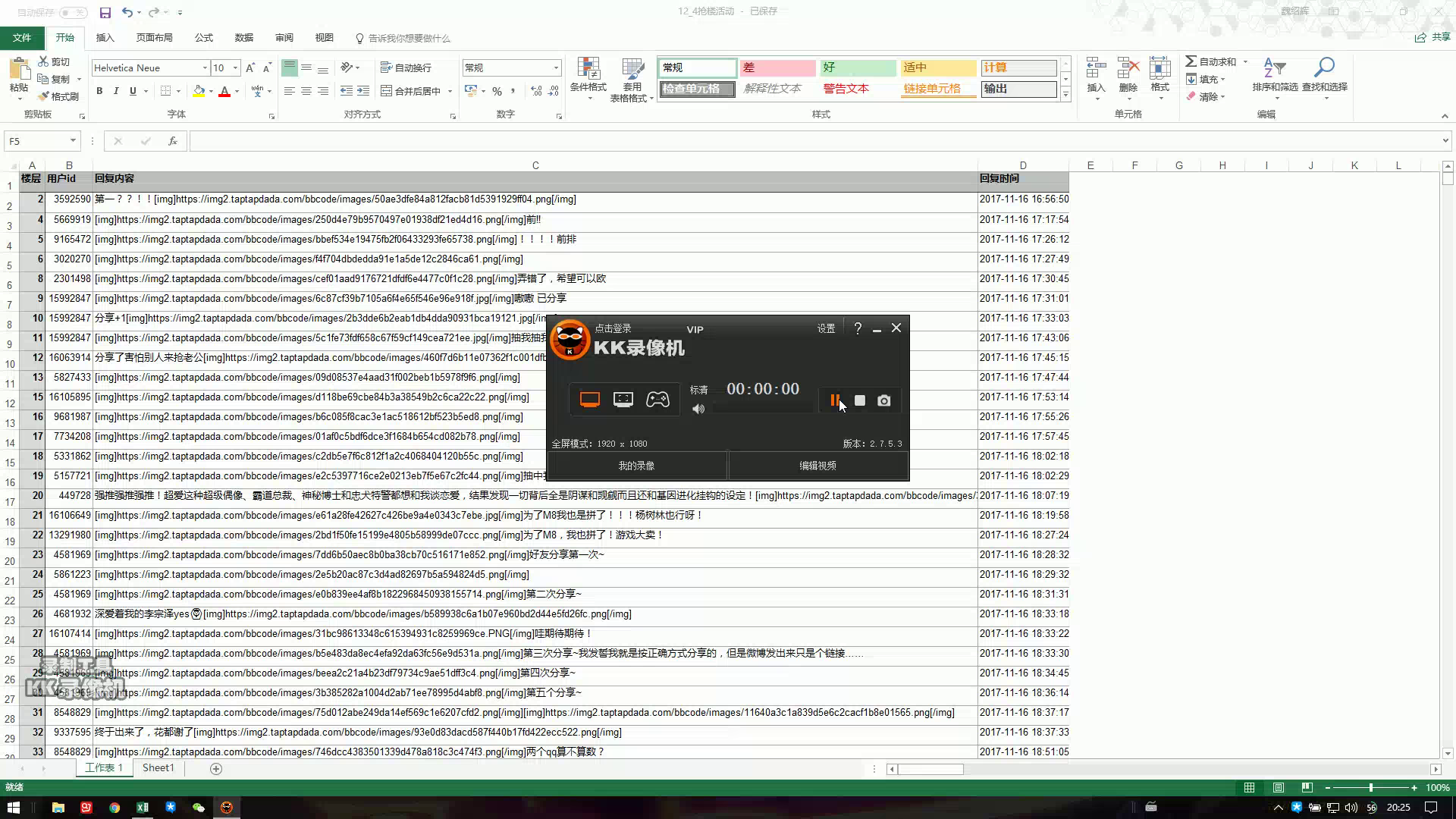
Task: Take a screenshot with the camera icon
Action: (x=884, y=400)
